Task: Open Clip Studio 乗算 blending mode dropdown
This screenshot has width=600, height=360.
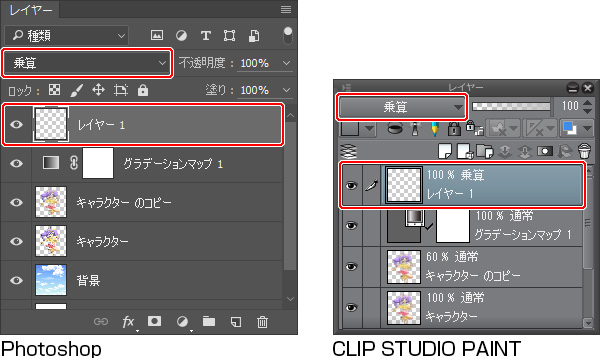Action: (402, 107)
